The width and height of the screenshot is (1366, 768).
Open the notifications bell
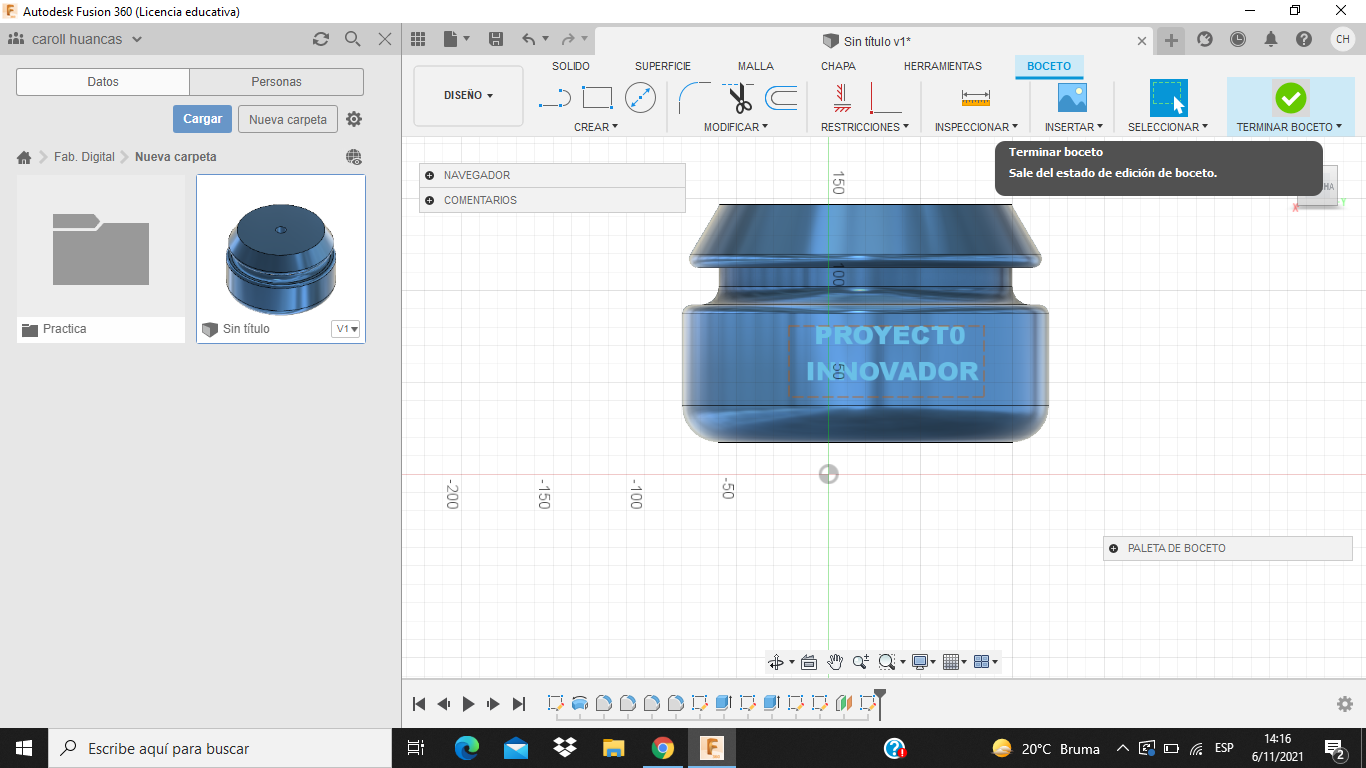pos(1271,39)
